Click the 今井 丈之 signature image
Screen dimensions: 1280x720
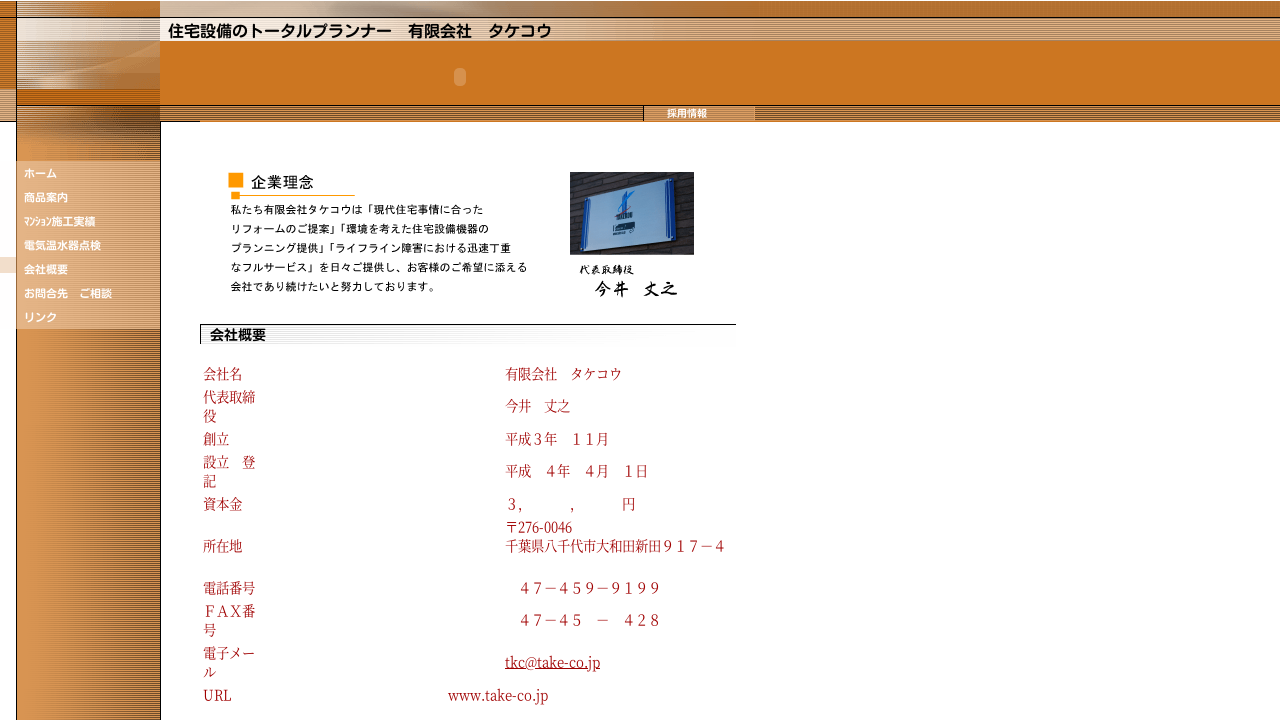tap(630, 283)
